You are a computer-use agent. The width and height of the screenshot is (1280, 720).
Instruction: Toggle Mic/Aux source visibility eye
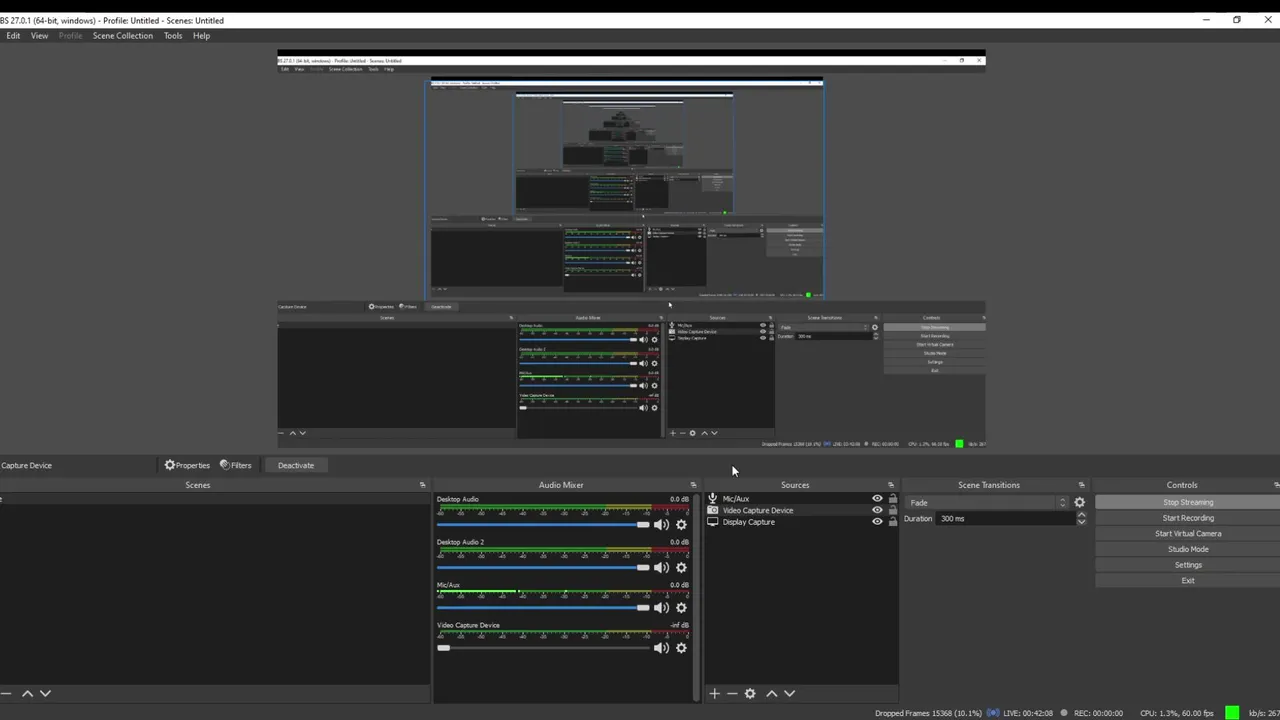(877, 498)
